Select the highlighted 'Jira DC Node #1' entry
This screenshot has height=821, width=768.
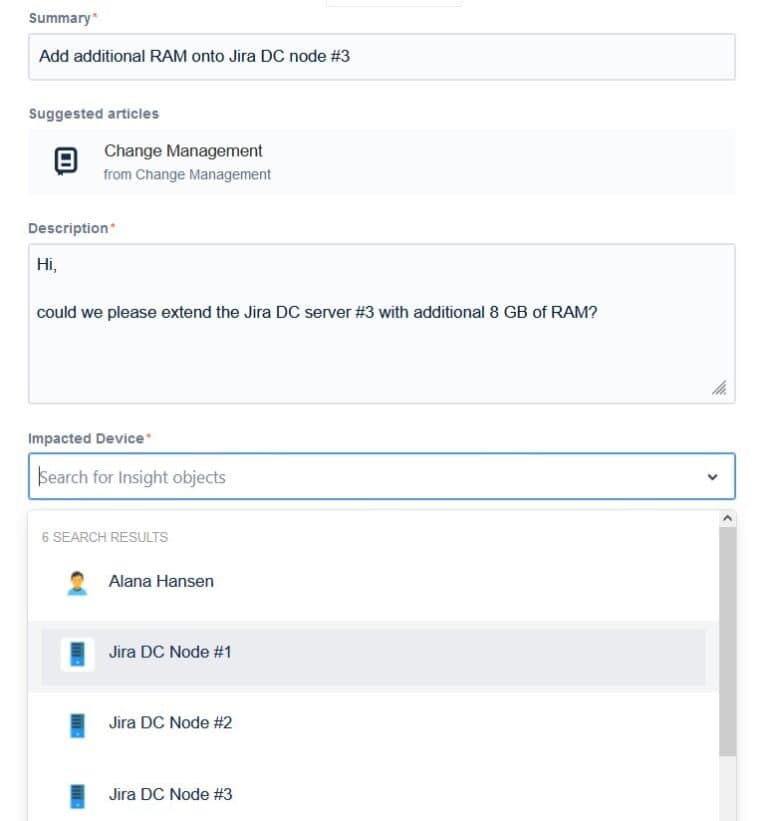point(169,652)
